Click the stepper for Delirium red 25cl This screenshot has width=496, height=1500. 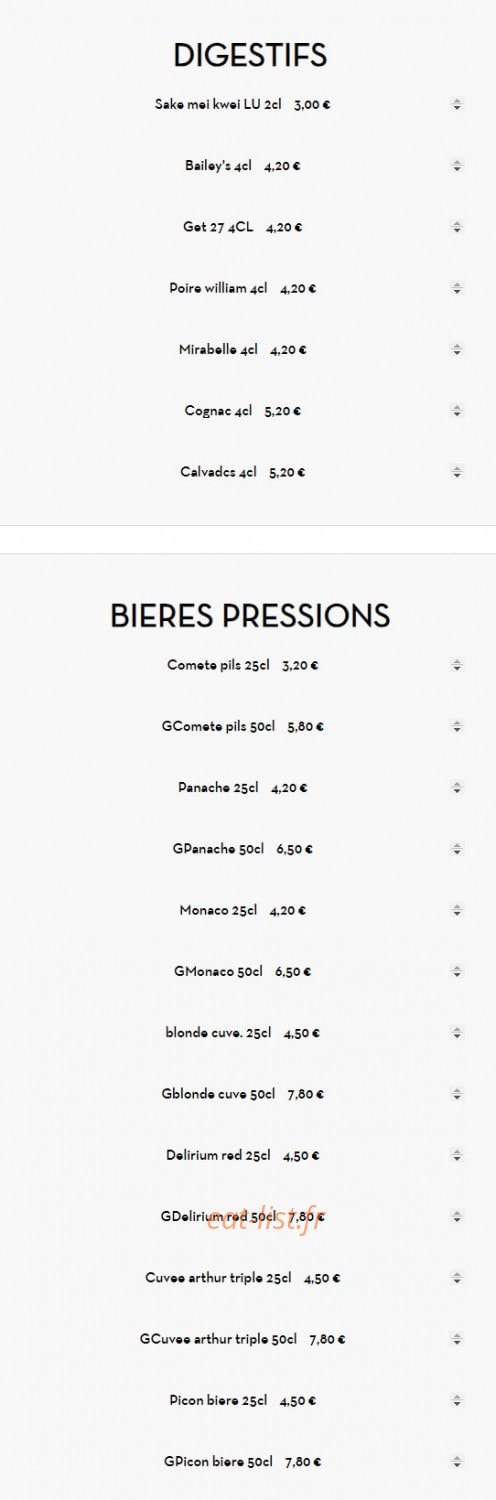point(457,1155)
